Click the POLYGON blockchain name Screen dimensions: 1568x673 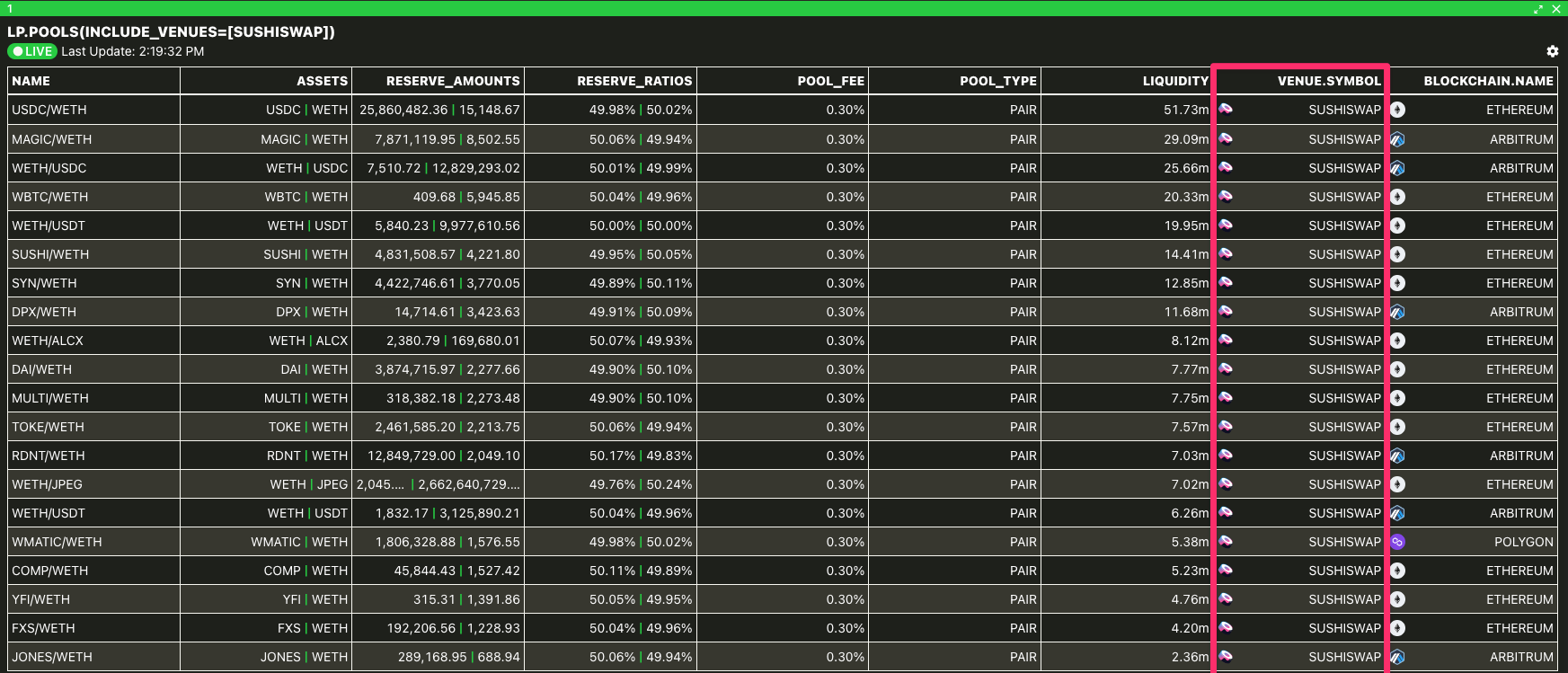tap(1523, 542)
